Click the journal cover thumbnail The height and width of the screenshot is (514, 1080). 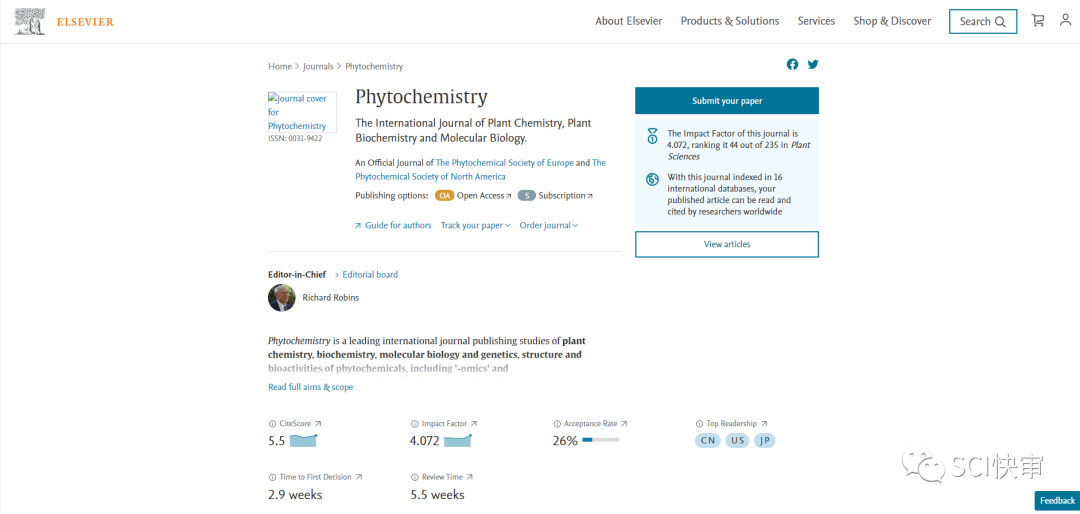(x=301, y=112)
